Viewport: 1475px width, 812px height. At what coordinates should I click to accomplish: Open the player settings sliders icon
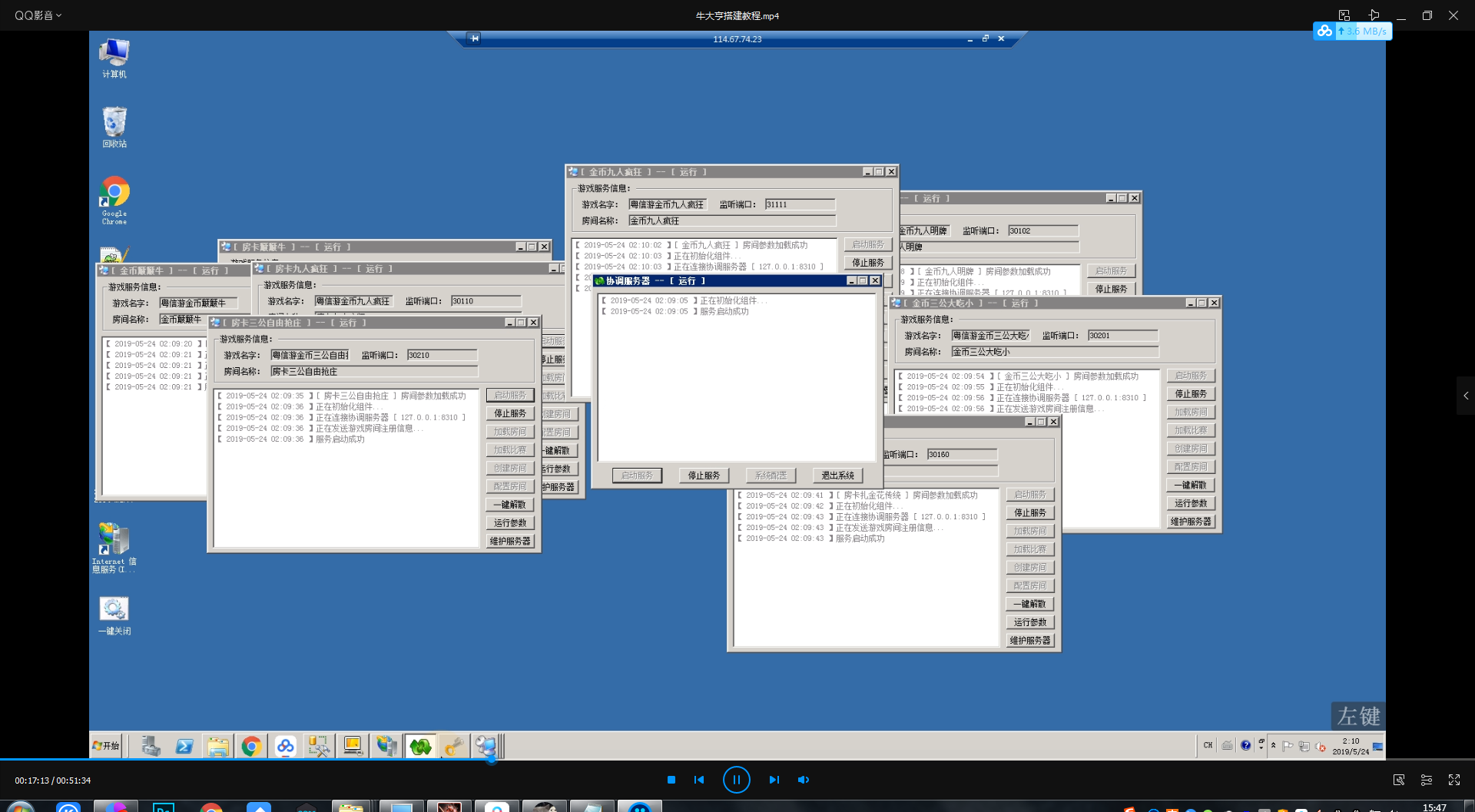[1427, 780]
